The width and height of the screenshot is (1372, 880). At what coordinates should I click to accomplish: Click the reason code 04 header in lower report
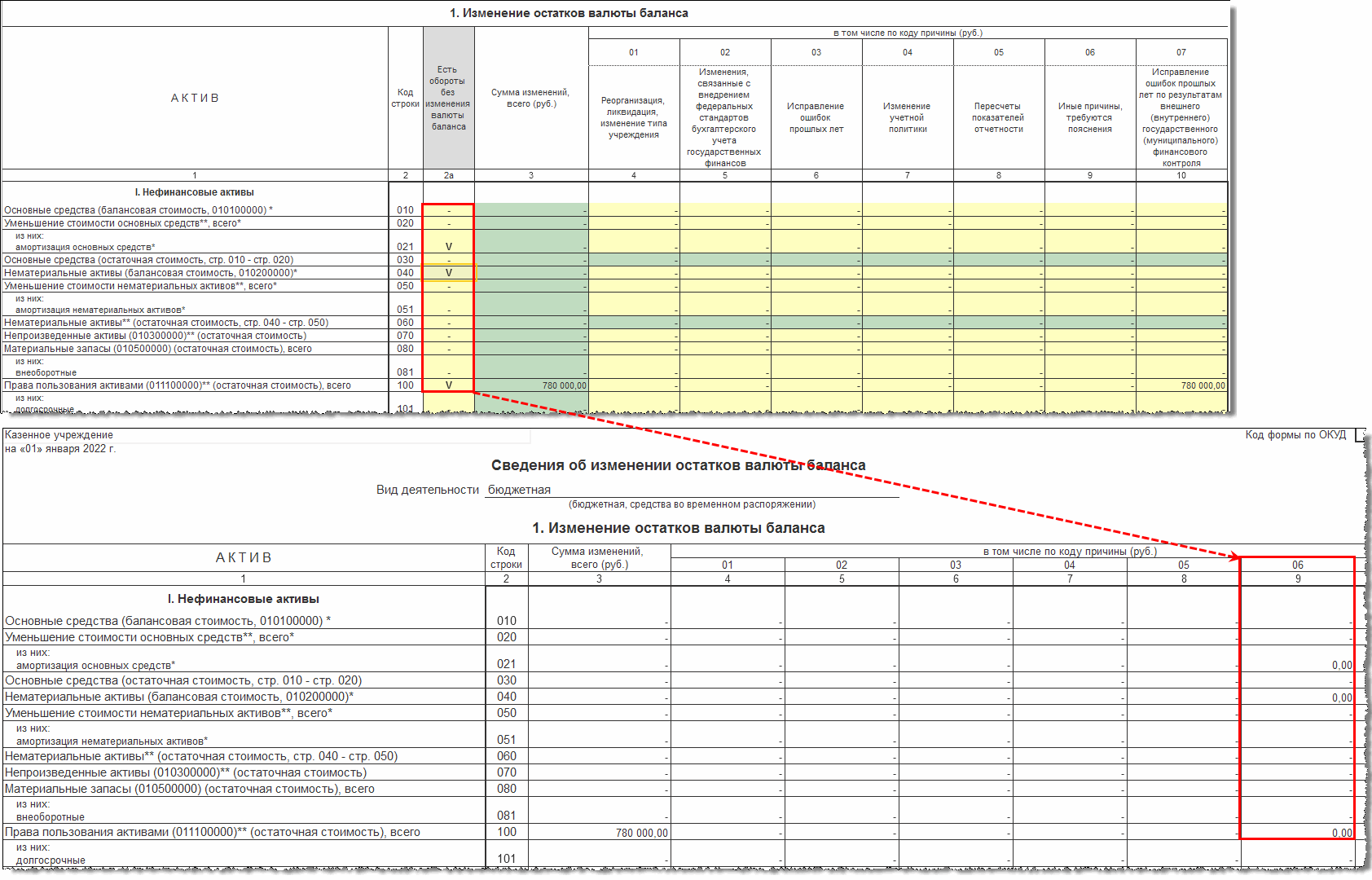[x=1070, y=565]
